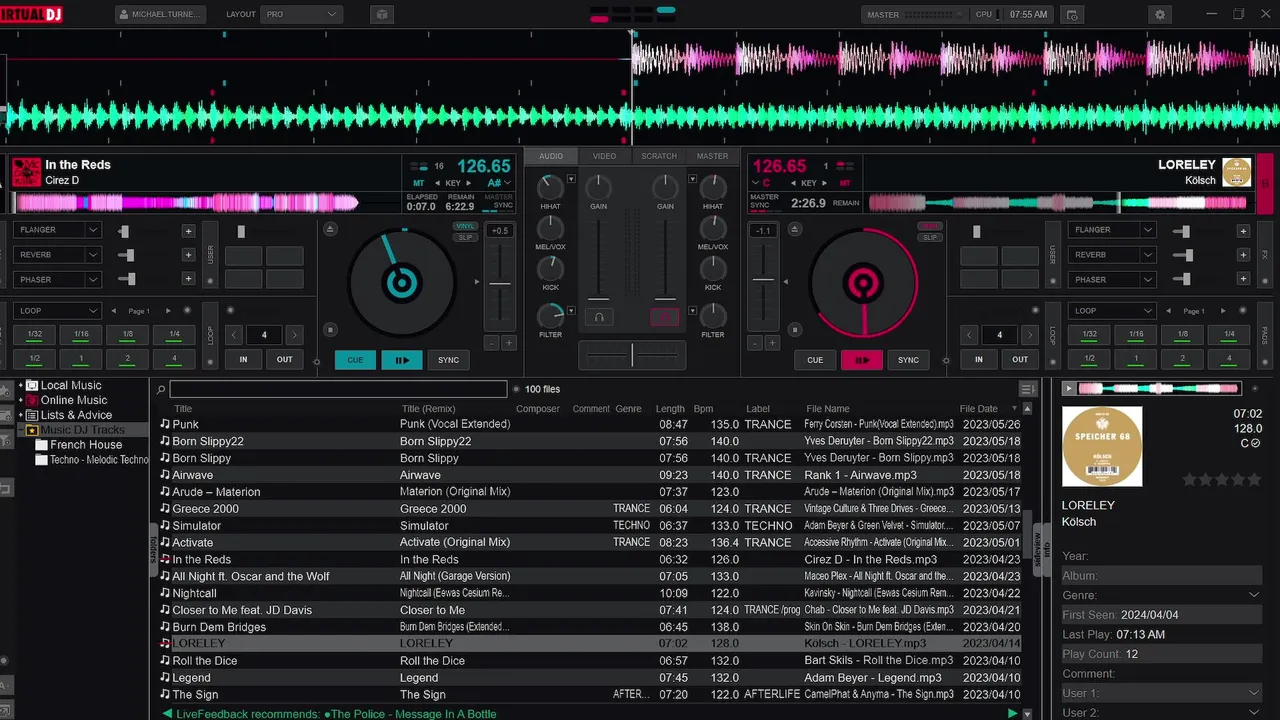The width and height of the screenshot is (1280, 720).
Task: Open left deck FLANGER effect dropdown
Action: [x=58, y=230]
